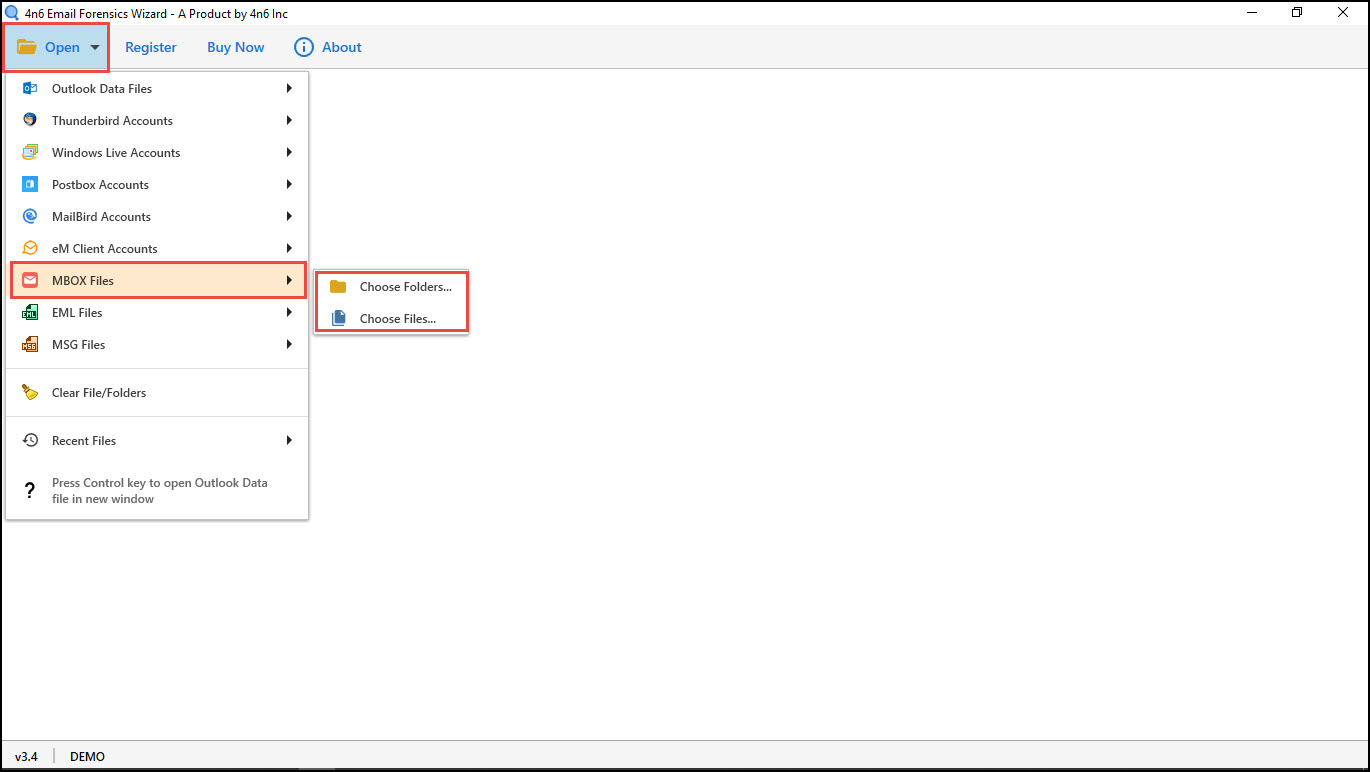Select the EML Files menu entry
Image resolution: width=1370 pixels, height=772 pixels.
click(x=157, y=312)
